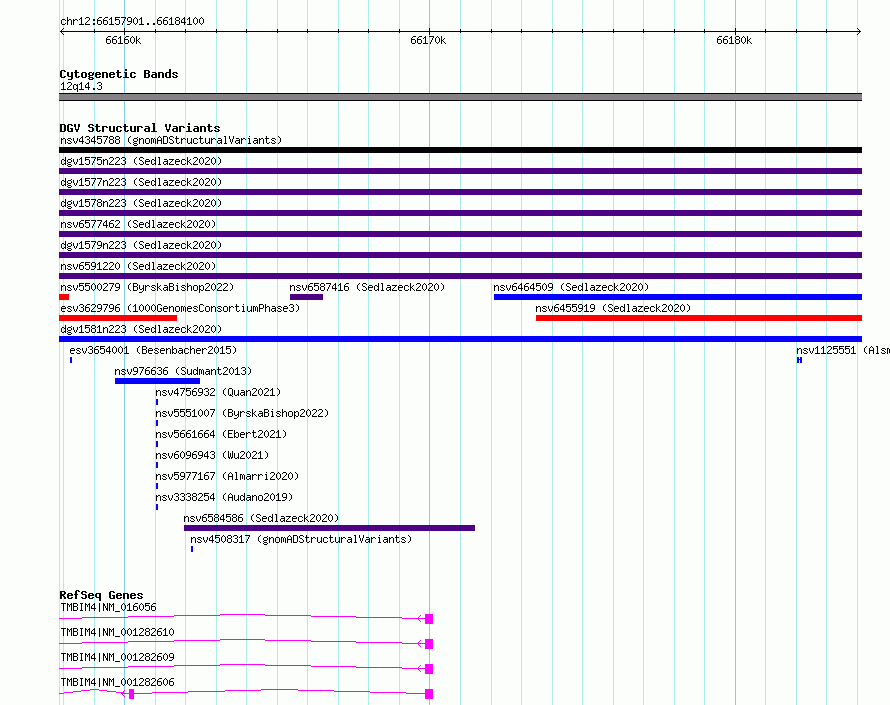Screen dimensions: 890x705
Task: Click the nsv5551007 (ByrskaBishop2022) label
Action: click(242, 413)
